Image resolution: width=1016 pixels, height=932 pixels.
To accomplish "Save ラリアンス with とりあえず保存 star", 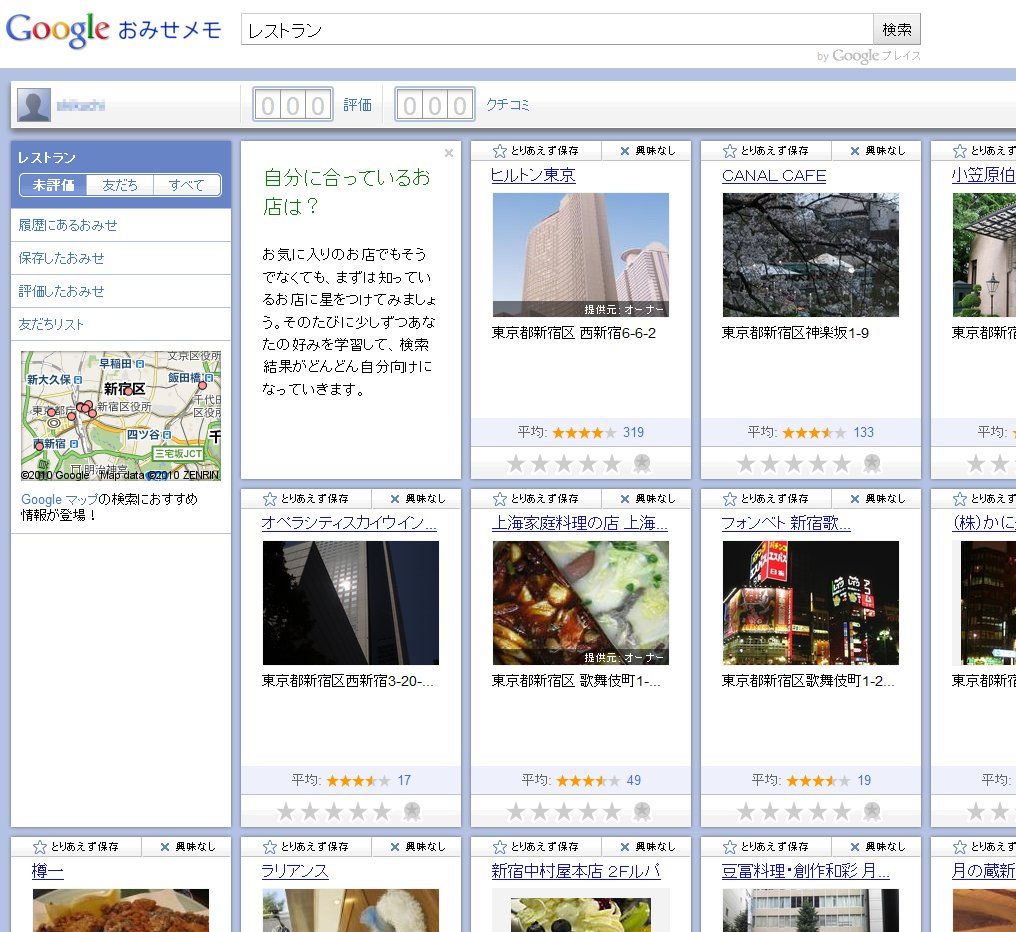I will (x=306, y=846).
